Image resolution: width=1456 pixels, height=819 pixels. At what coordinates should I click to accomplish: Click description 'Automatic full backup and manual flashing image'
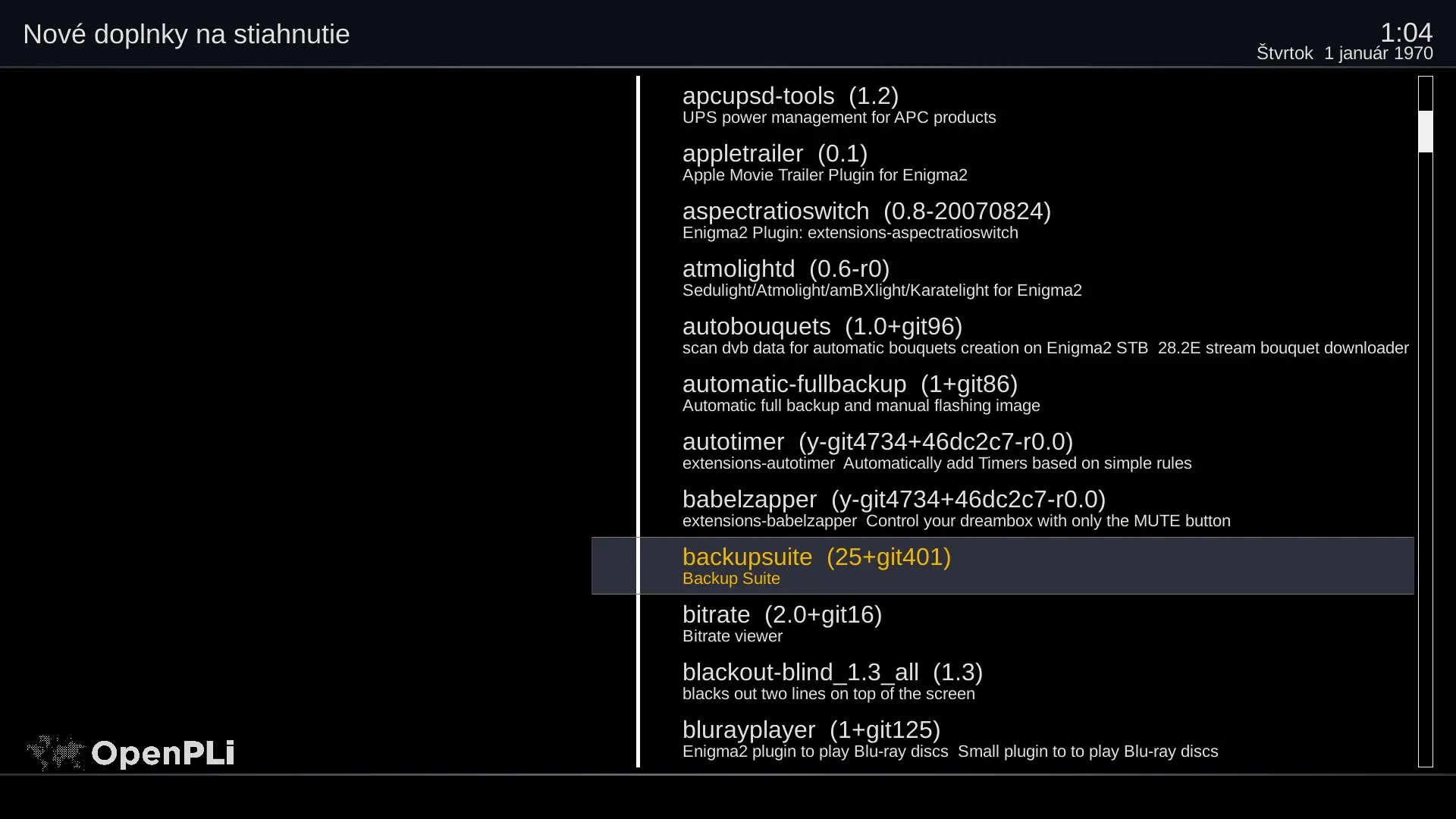[861, 406]
